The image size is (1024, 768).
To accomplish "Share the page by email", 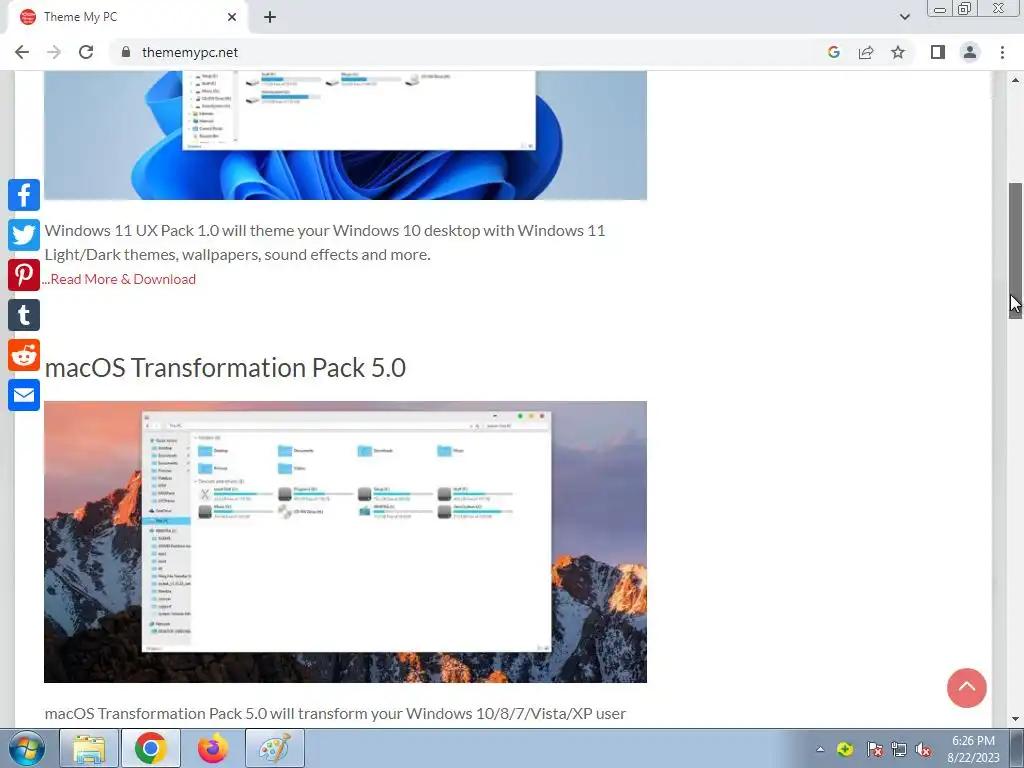I will click(x=24, y=395).
